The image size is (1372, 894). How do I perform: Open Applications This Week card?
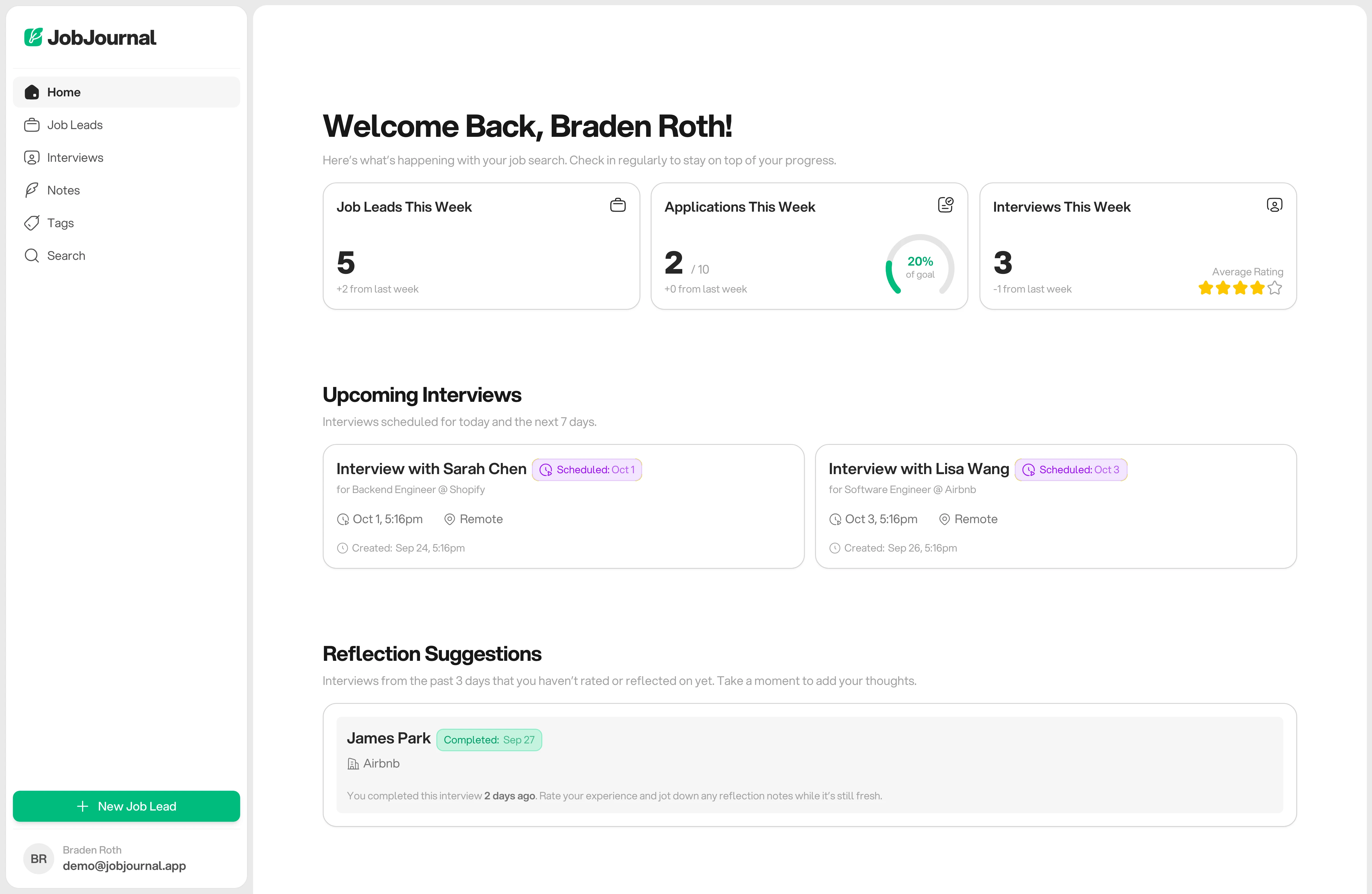click(809, 246)
